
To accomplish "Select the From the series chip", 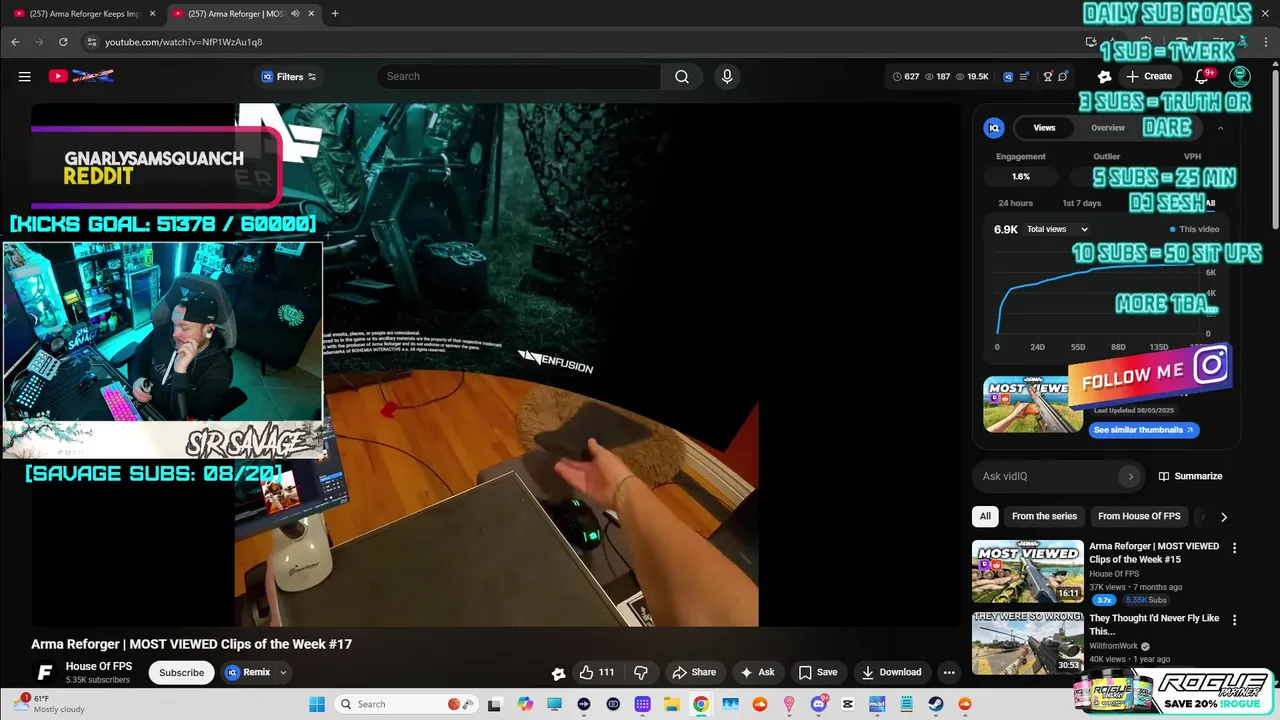I will click(1044, 516).
